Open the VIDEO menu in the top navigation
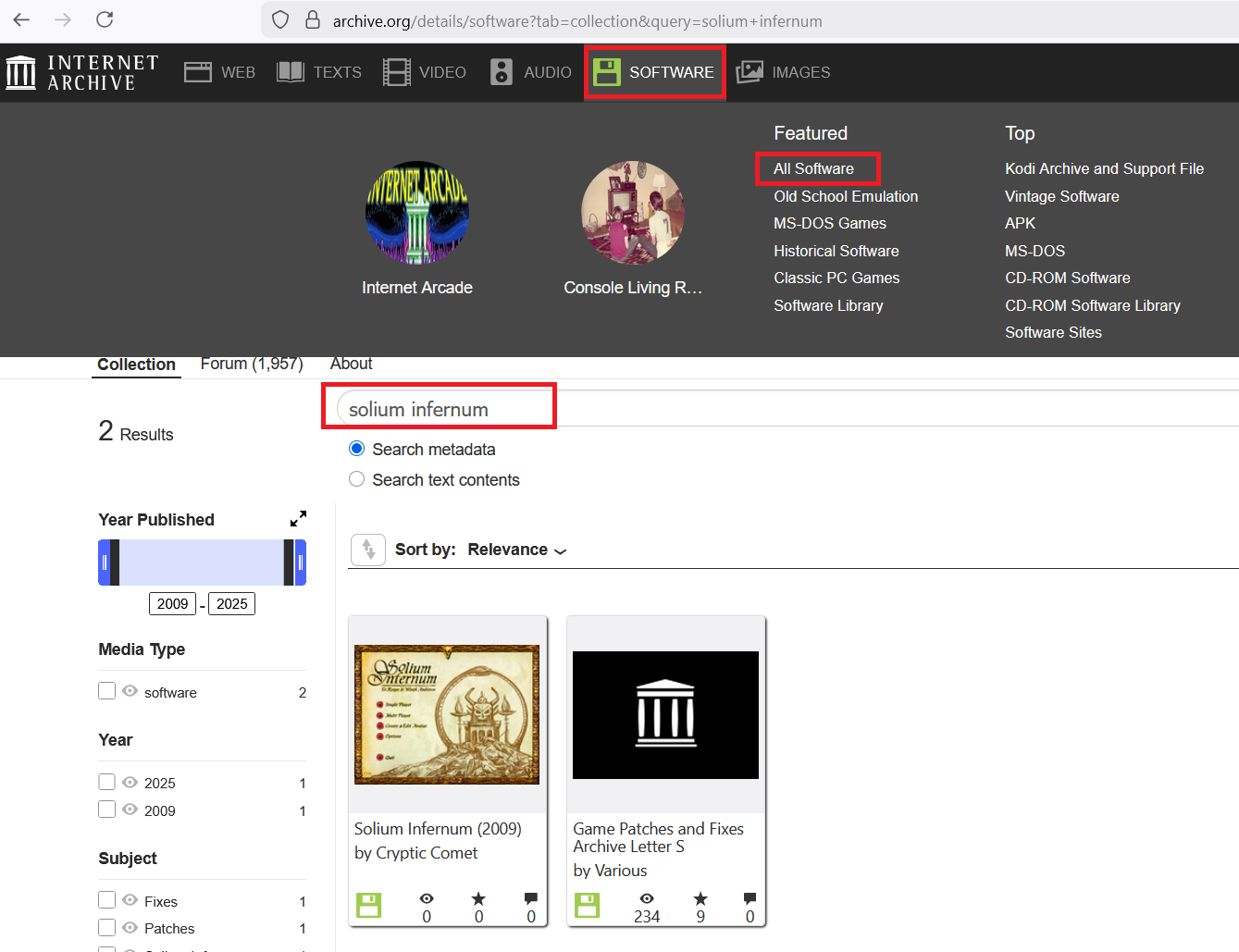 [x=425, y=72]
